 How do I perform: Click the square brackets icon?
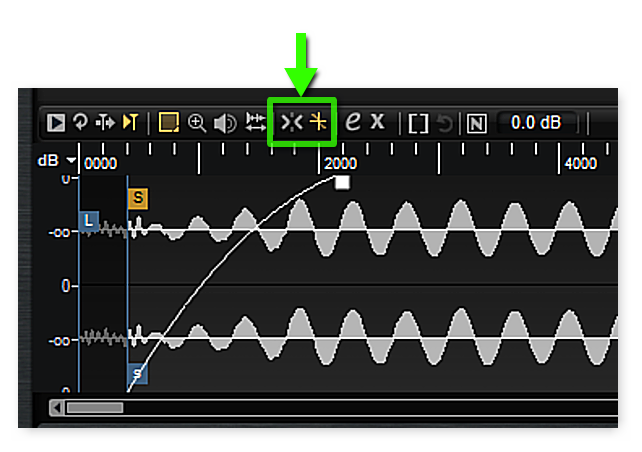(418, 123)
